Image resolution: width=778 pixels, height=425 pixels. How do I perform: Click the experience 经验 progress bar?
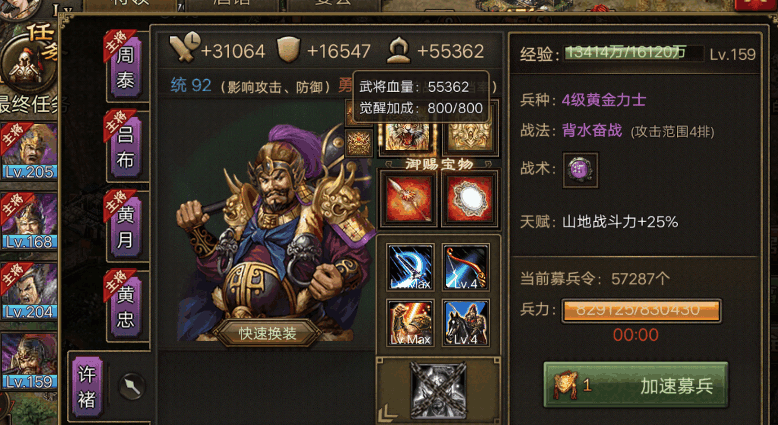(634, 53)
